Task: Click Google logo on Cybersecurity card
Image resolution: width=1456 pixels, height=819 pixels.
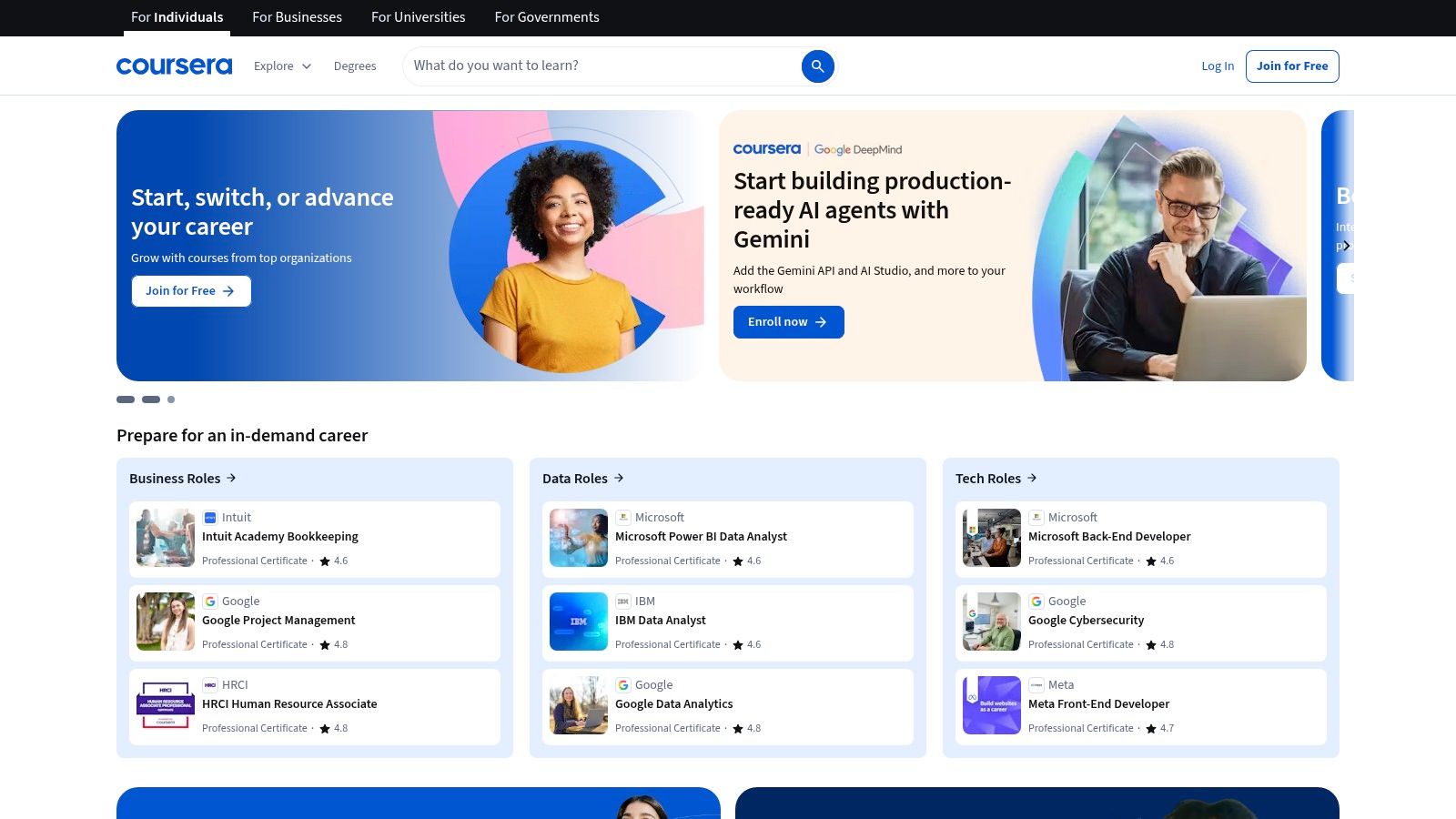Action: pos(1036,601)
